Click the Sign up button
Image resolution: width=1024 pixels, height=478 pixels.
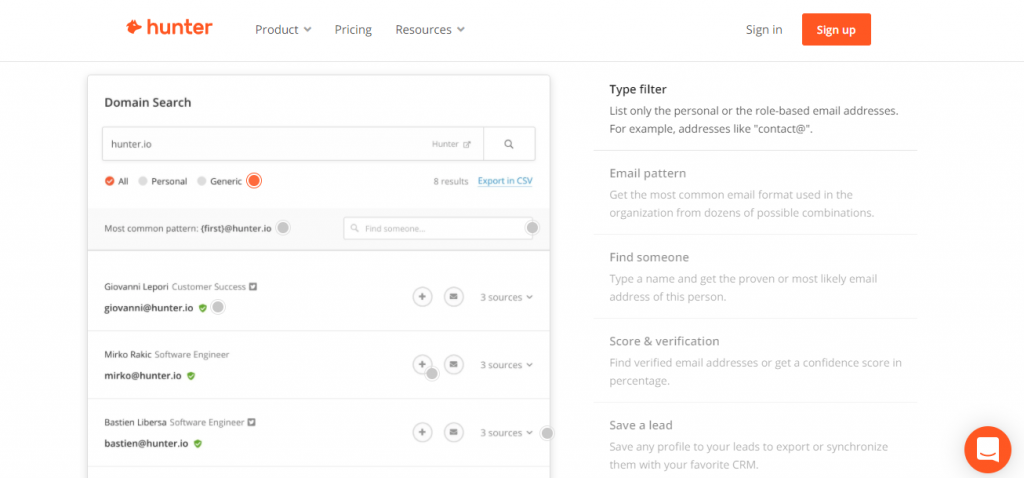(836, 29)
